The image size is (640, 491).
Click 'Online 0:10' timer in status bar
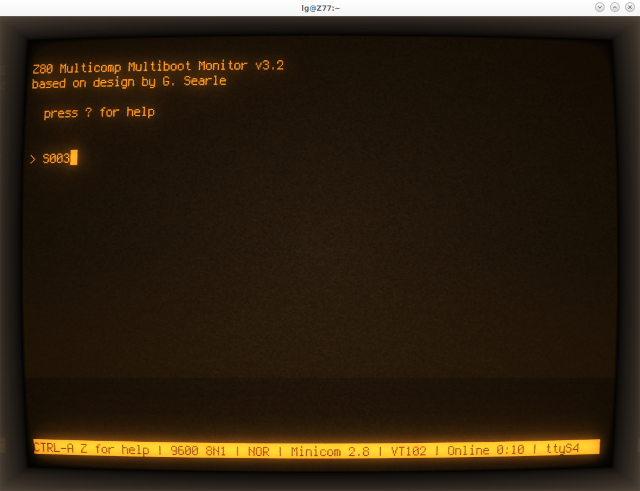[x=486, y=450]
